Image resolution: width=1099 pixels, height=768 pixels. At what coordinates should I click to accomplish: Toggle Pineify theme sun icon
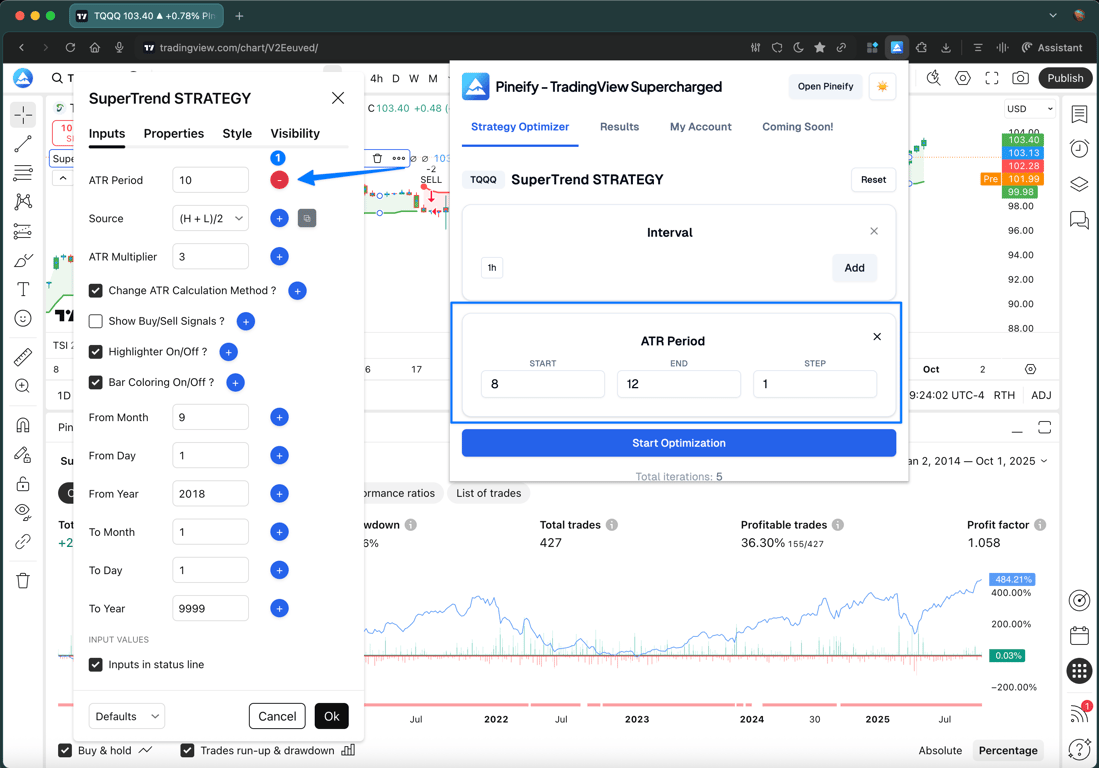point(882,86)
